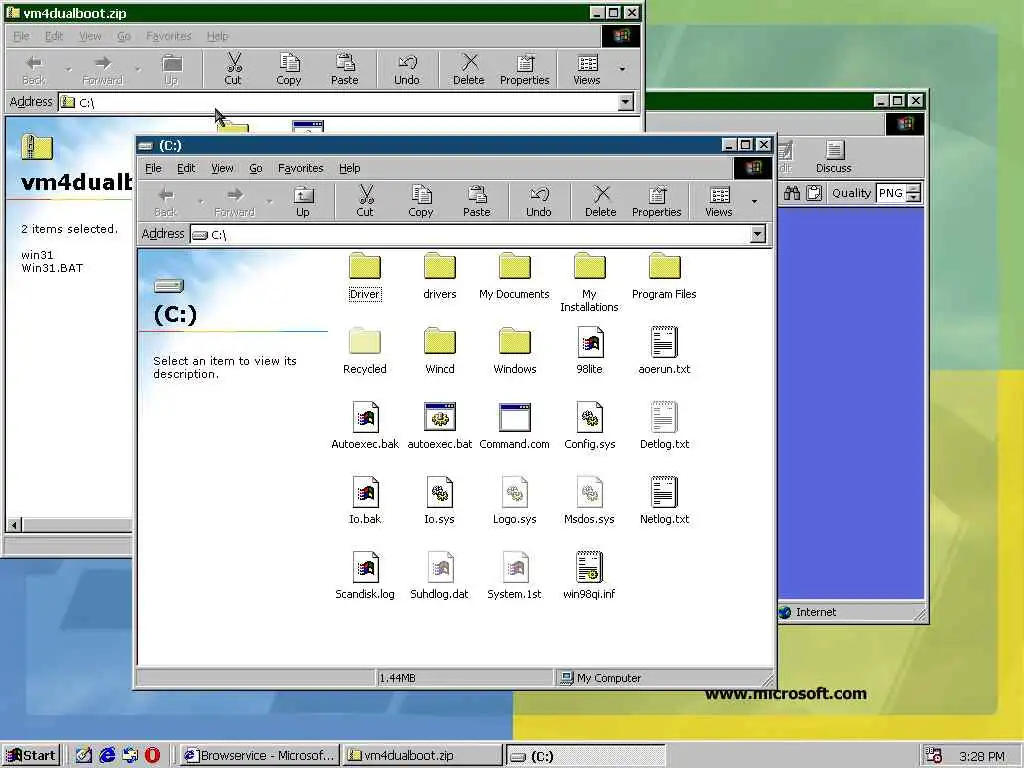Click the Start button
The width and height of the screenshot is (1024, 768).
[31, 756]
